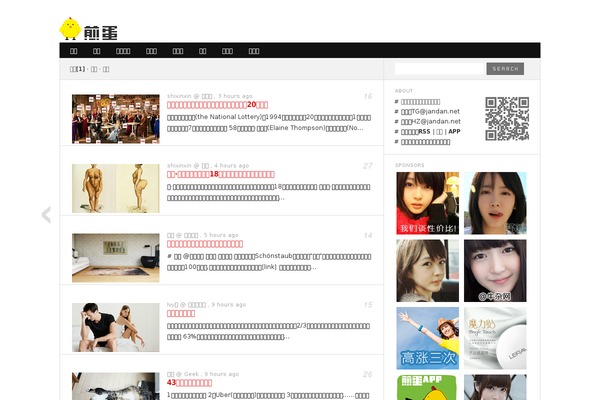Open the 魔力贴 Magic Touch sponsor ad

pos(495,338)
